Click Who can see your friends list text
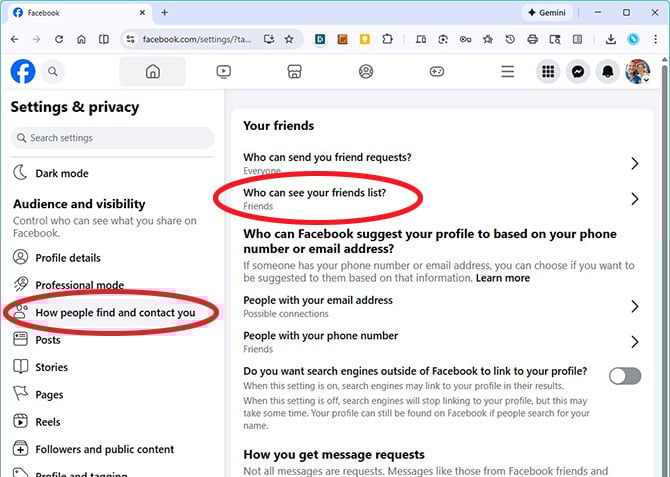This screenshot has width=670, height=477. point(314,193)
